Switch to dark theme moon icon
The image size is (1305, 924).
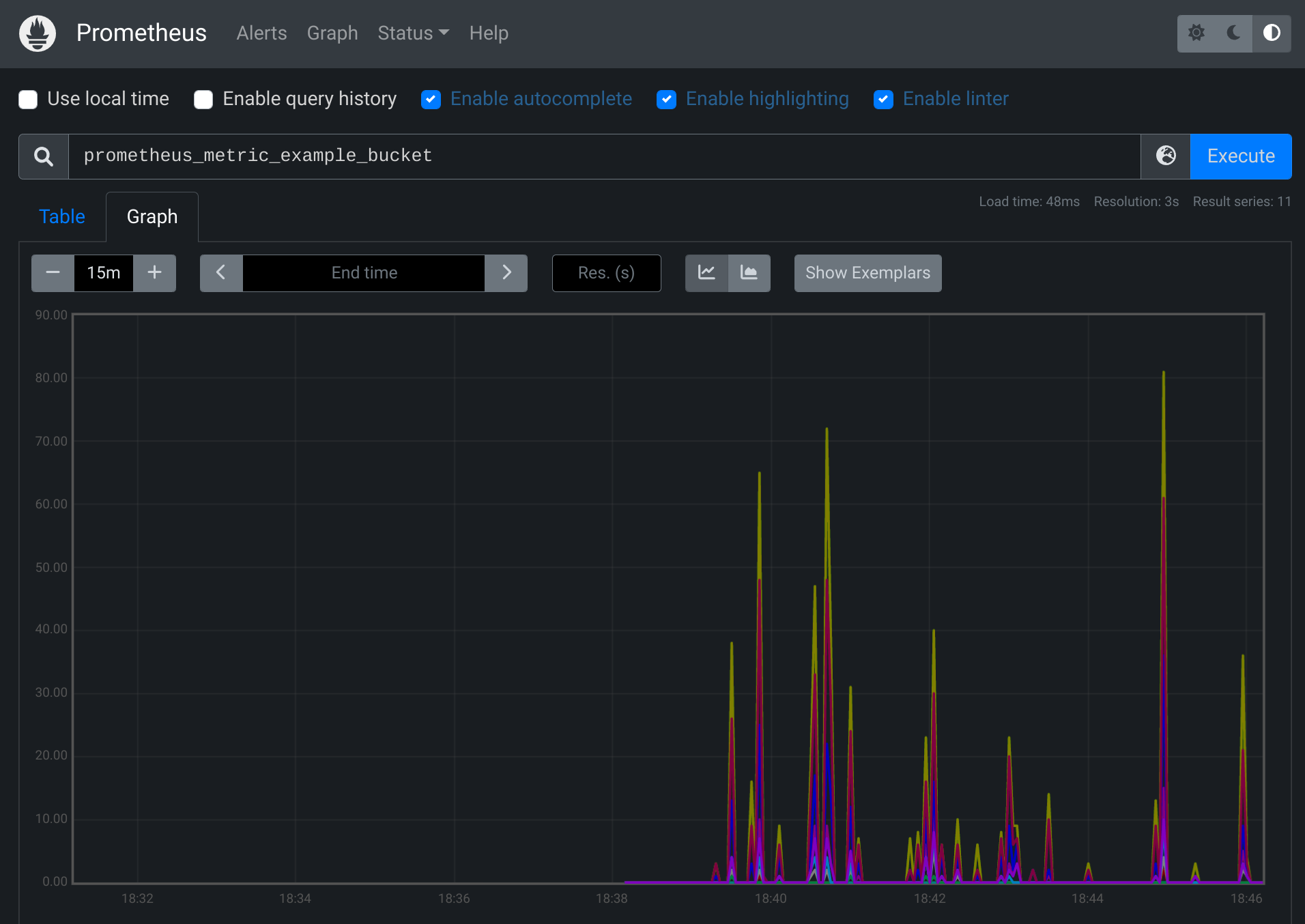1233,33
